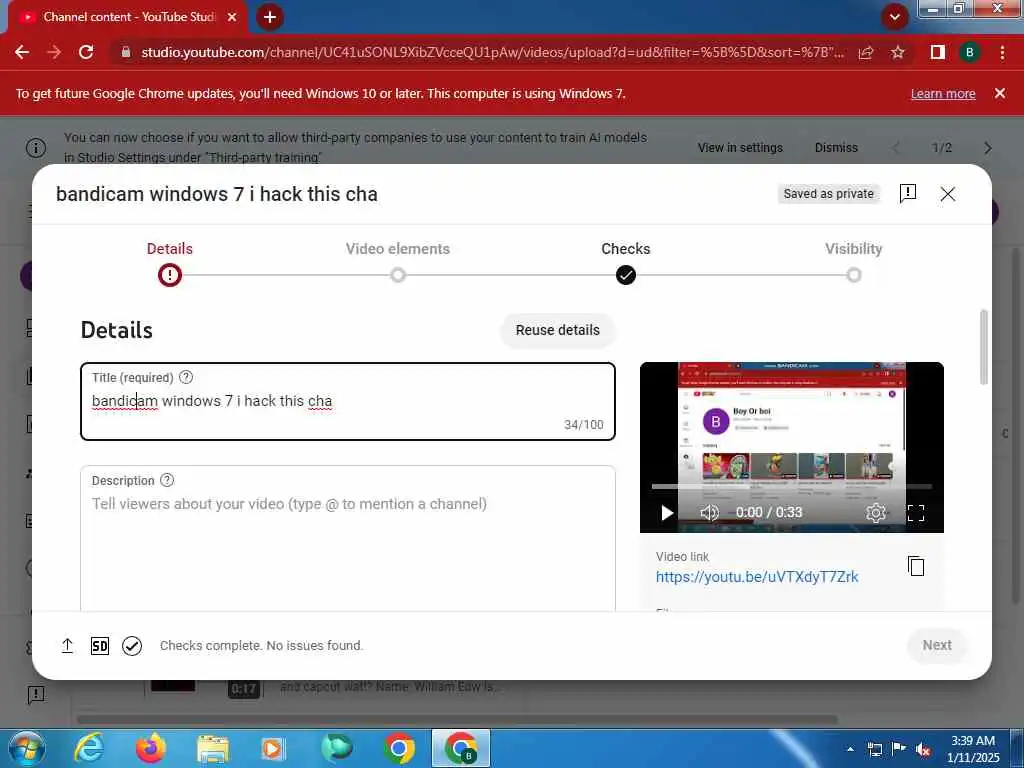
Task: Go to the Checks step
Action: pos(626,249)
